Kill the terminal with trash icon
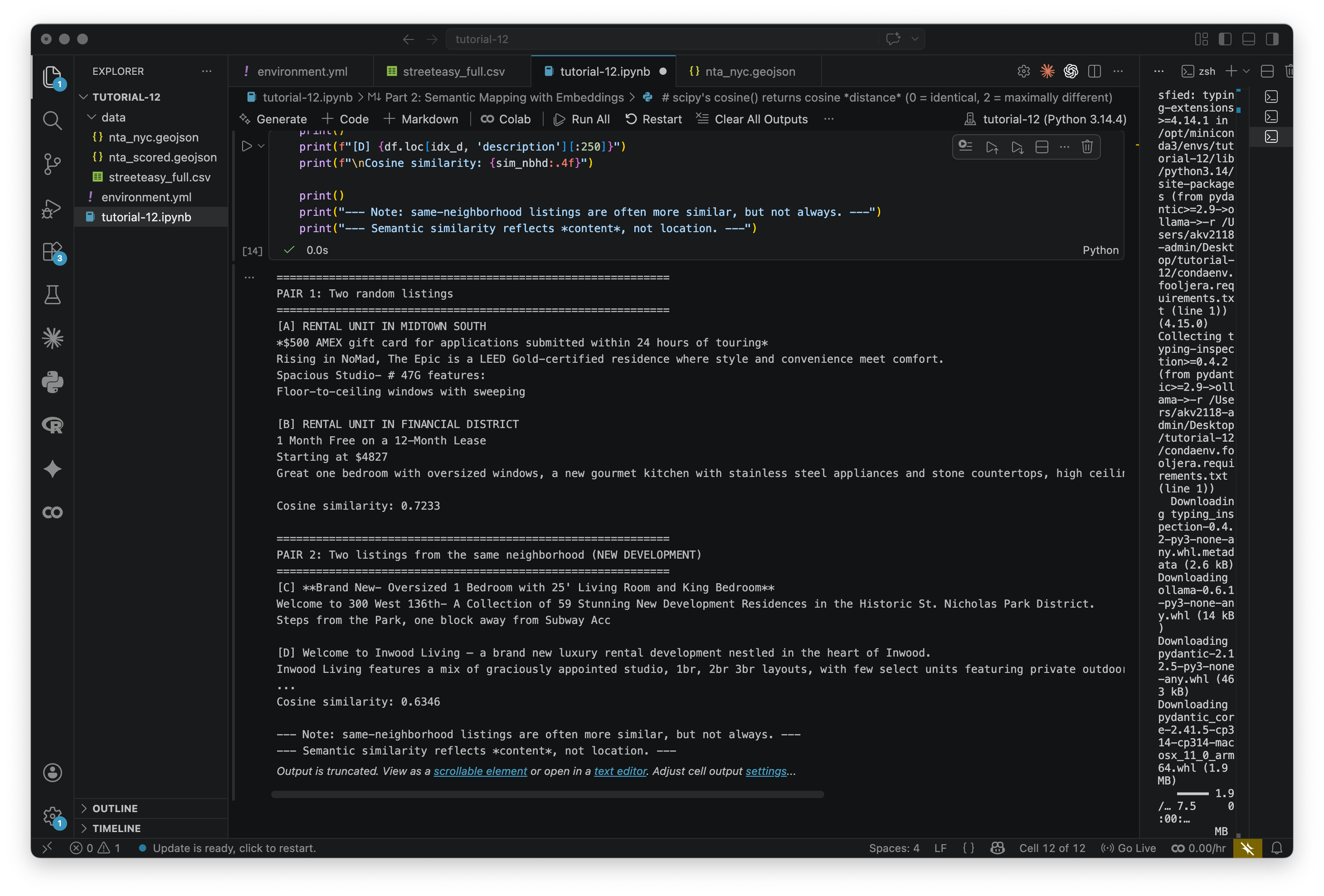This screenshot has height=896, width=1324. point(1290,71)
